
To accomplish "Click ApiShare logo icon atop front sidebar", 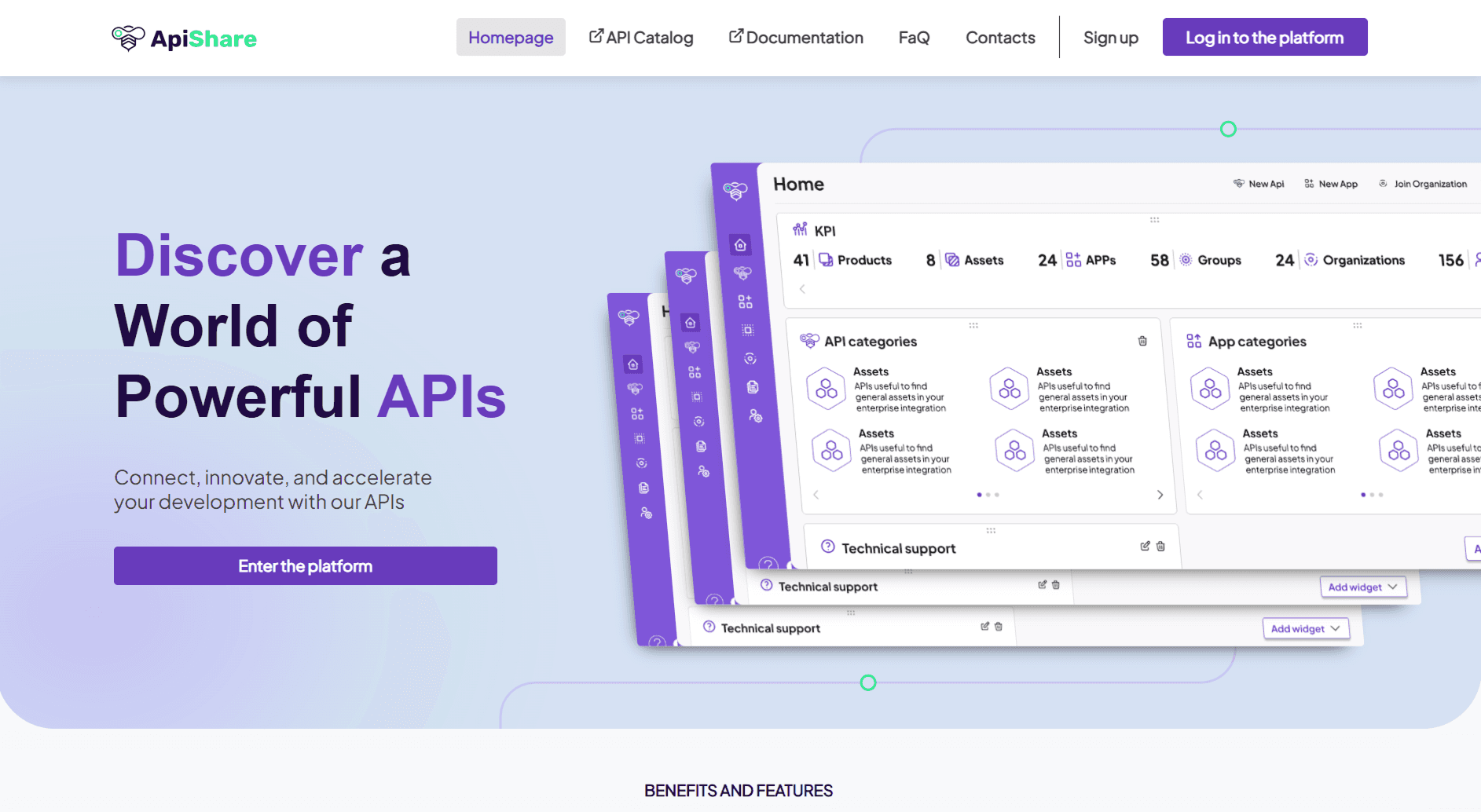I will point(735,191).
